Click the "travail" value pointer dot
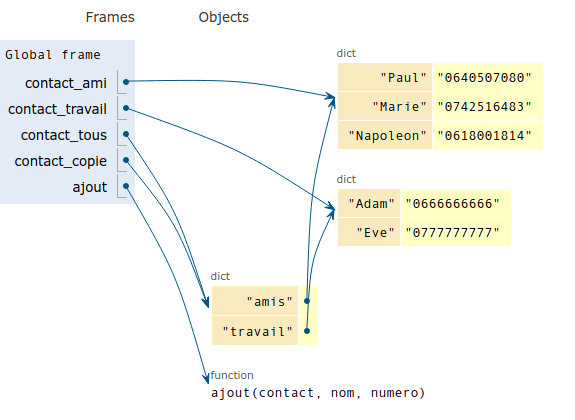575x420 pixels. (307, 331)
